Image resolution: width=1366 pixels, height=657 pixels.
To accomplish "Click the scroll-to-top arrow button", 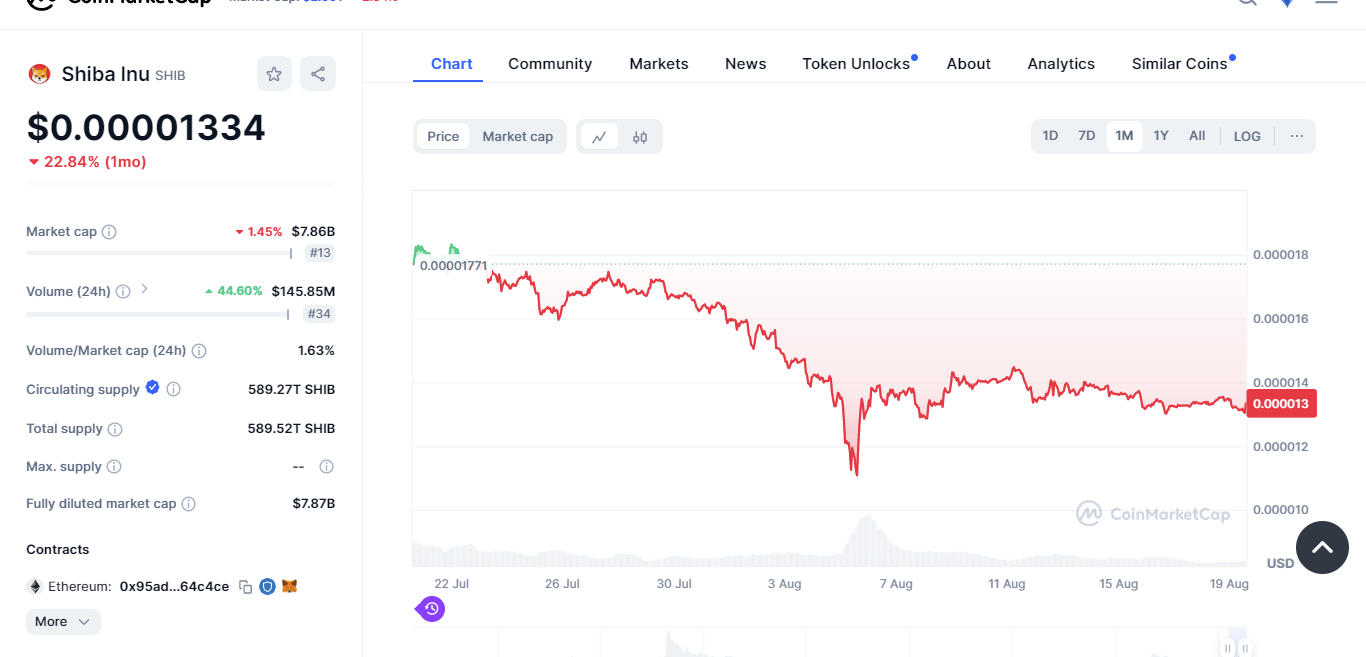I will click(x=1322, y=547).
